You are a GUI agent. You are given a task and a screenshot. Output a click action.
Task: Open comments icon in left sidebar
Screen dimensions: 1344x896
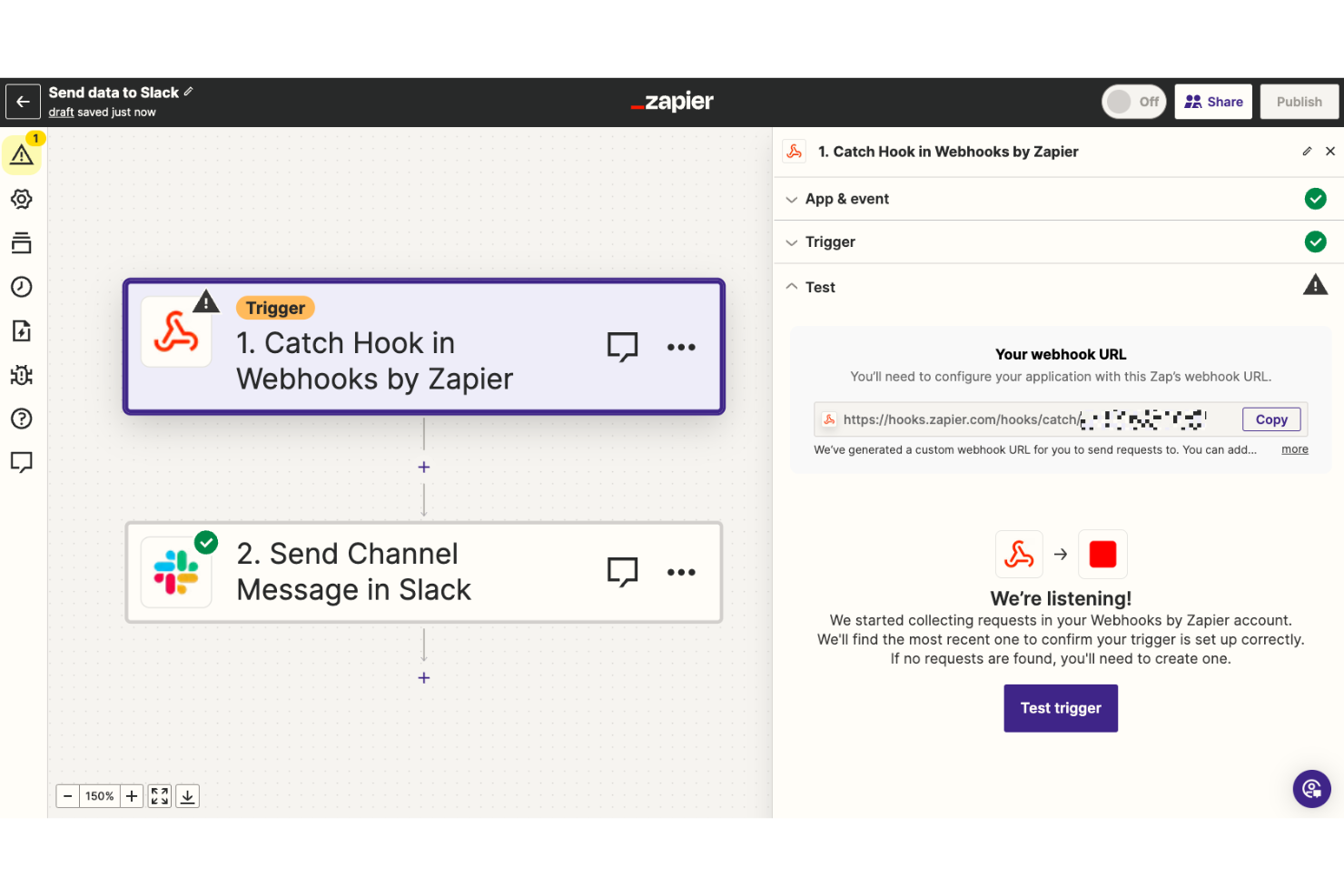[x=22, y=462]
